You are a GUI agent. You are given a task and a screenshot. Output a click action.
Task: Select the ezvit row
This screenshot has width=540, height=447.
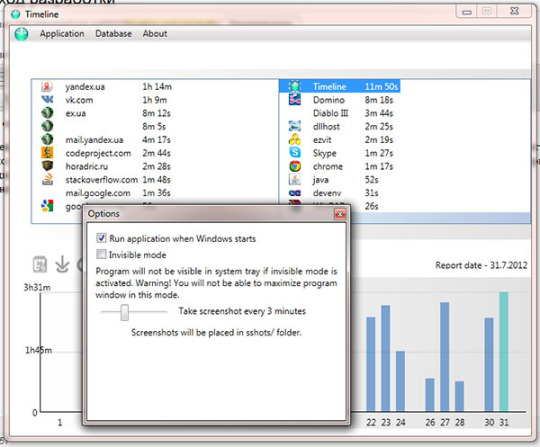pyautogui.click(x=340, y=139)
